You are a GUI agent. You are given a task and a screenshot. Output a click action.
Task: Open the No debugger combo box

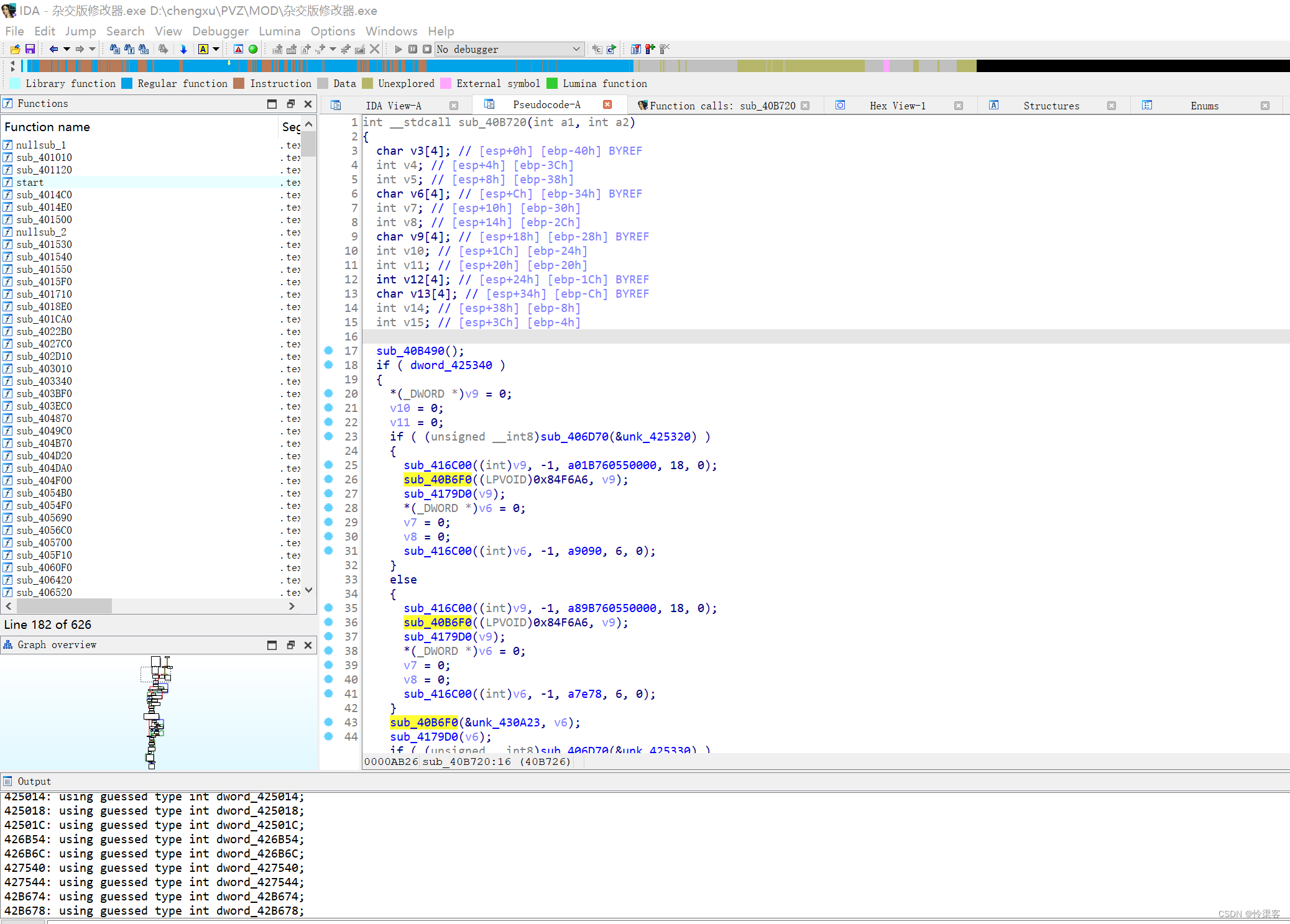(x=509, y=49)
